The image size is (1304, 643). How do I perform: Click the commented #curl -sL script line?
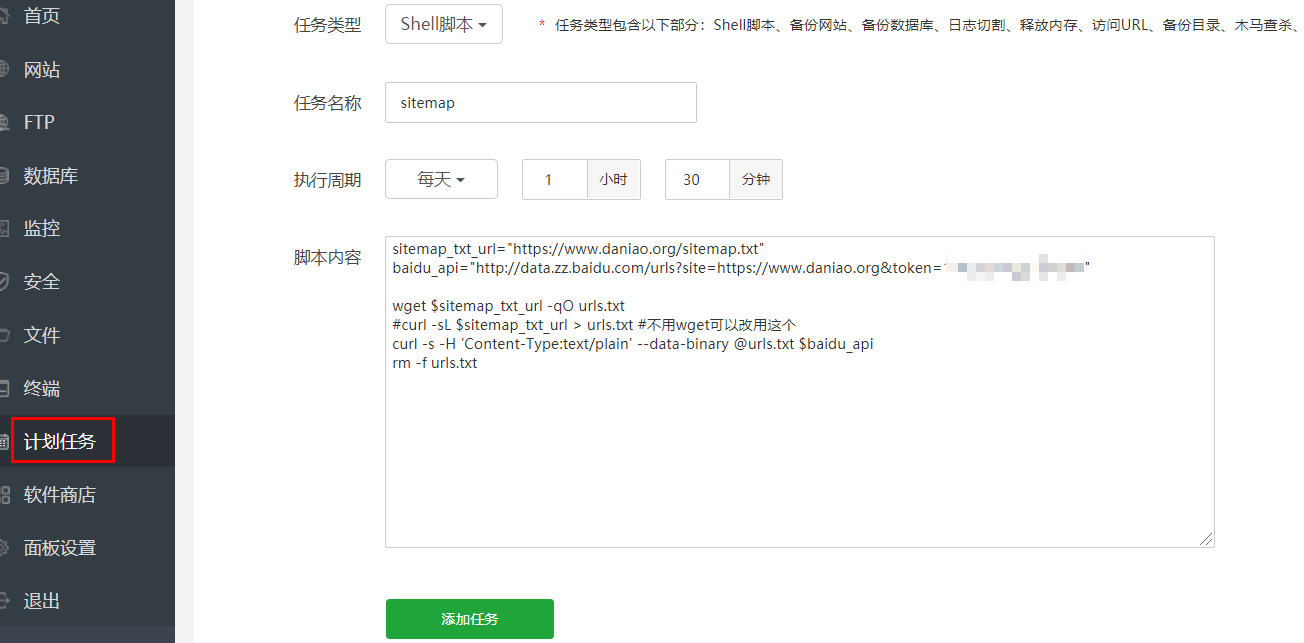click(594, 325)
